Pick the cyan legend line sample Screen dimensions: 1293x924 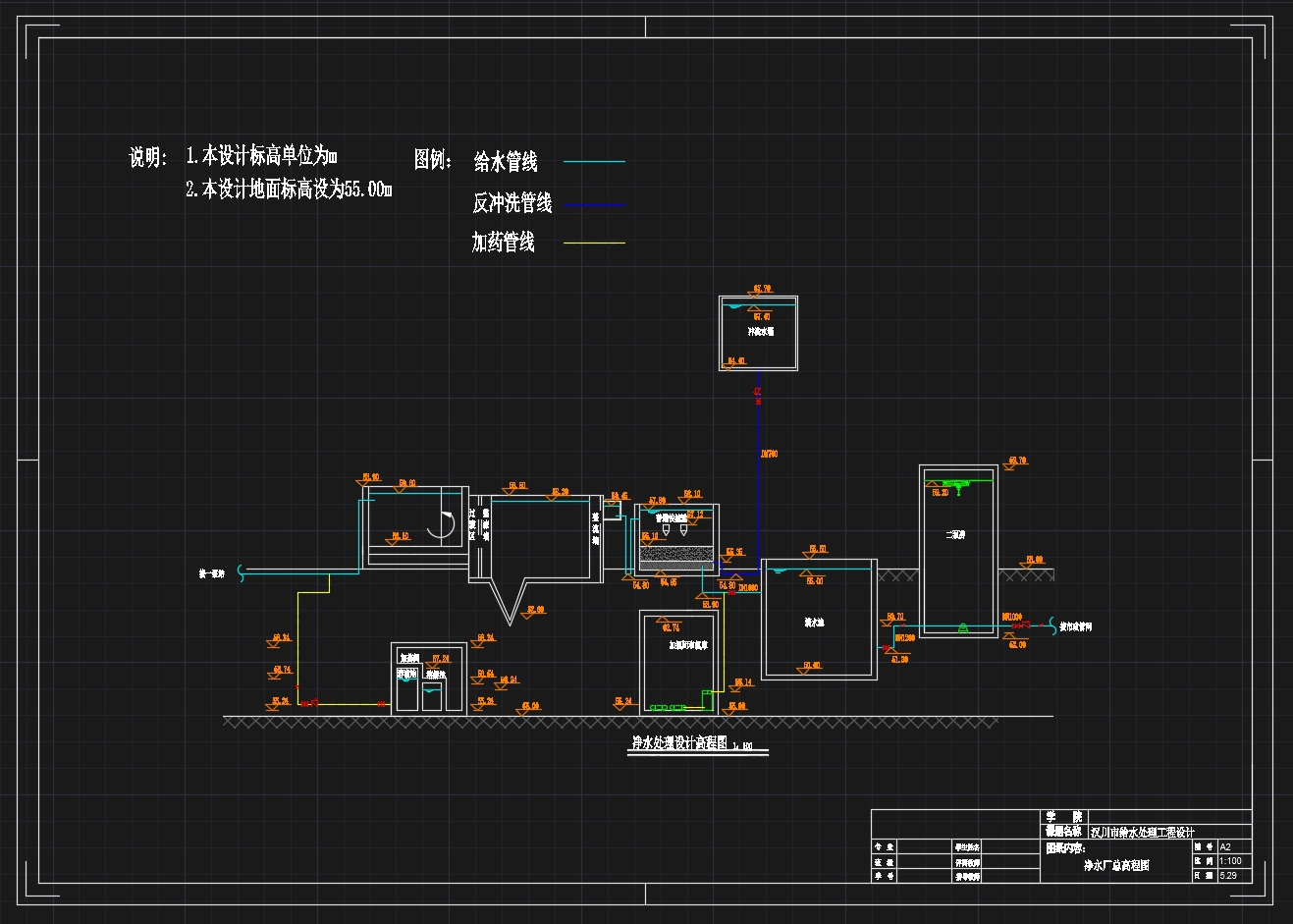(594, 161)
